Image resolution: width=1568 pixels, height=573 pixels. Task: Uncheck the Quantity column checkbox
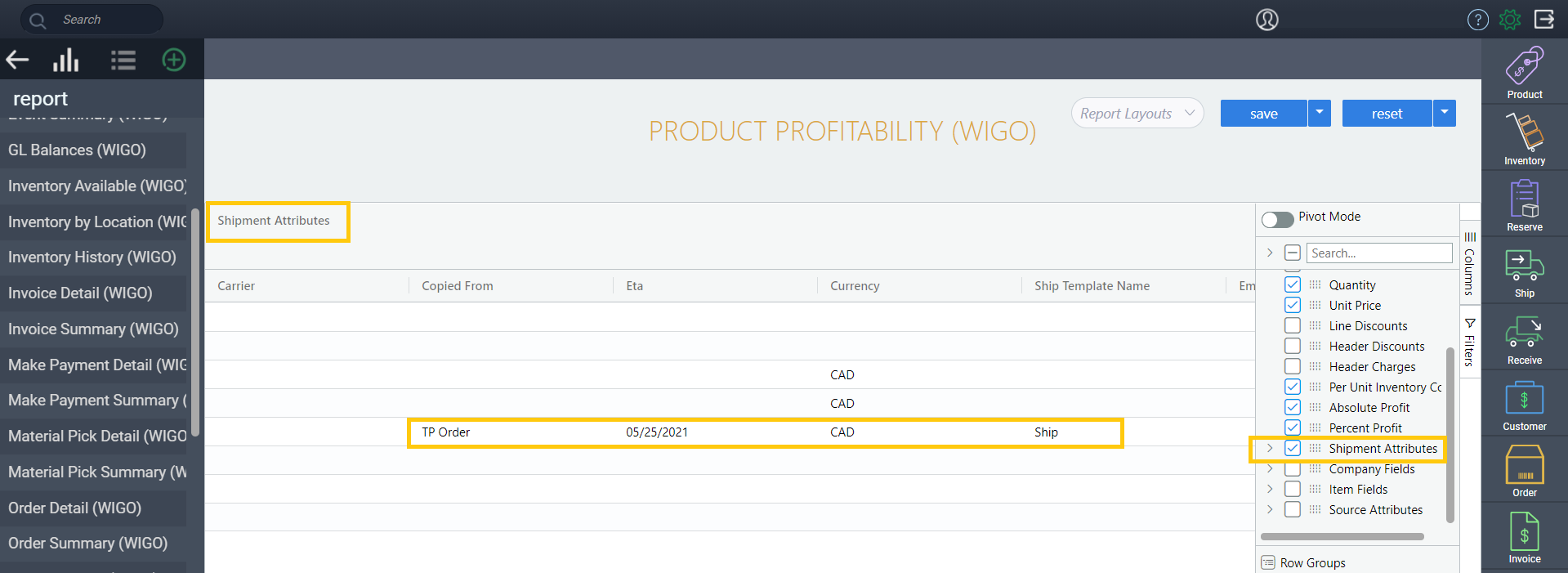(1293, 284)
